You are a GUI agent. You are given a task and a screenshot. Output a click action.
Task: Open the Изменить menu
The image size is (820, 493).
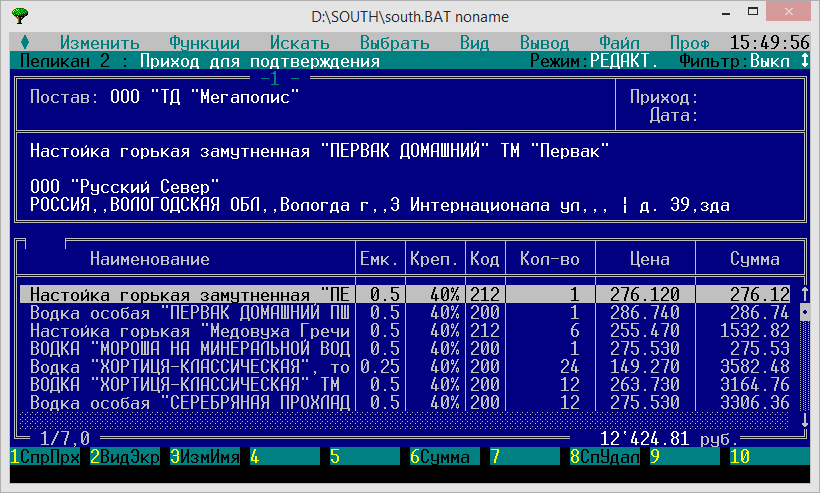tap(99, 43)
